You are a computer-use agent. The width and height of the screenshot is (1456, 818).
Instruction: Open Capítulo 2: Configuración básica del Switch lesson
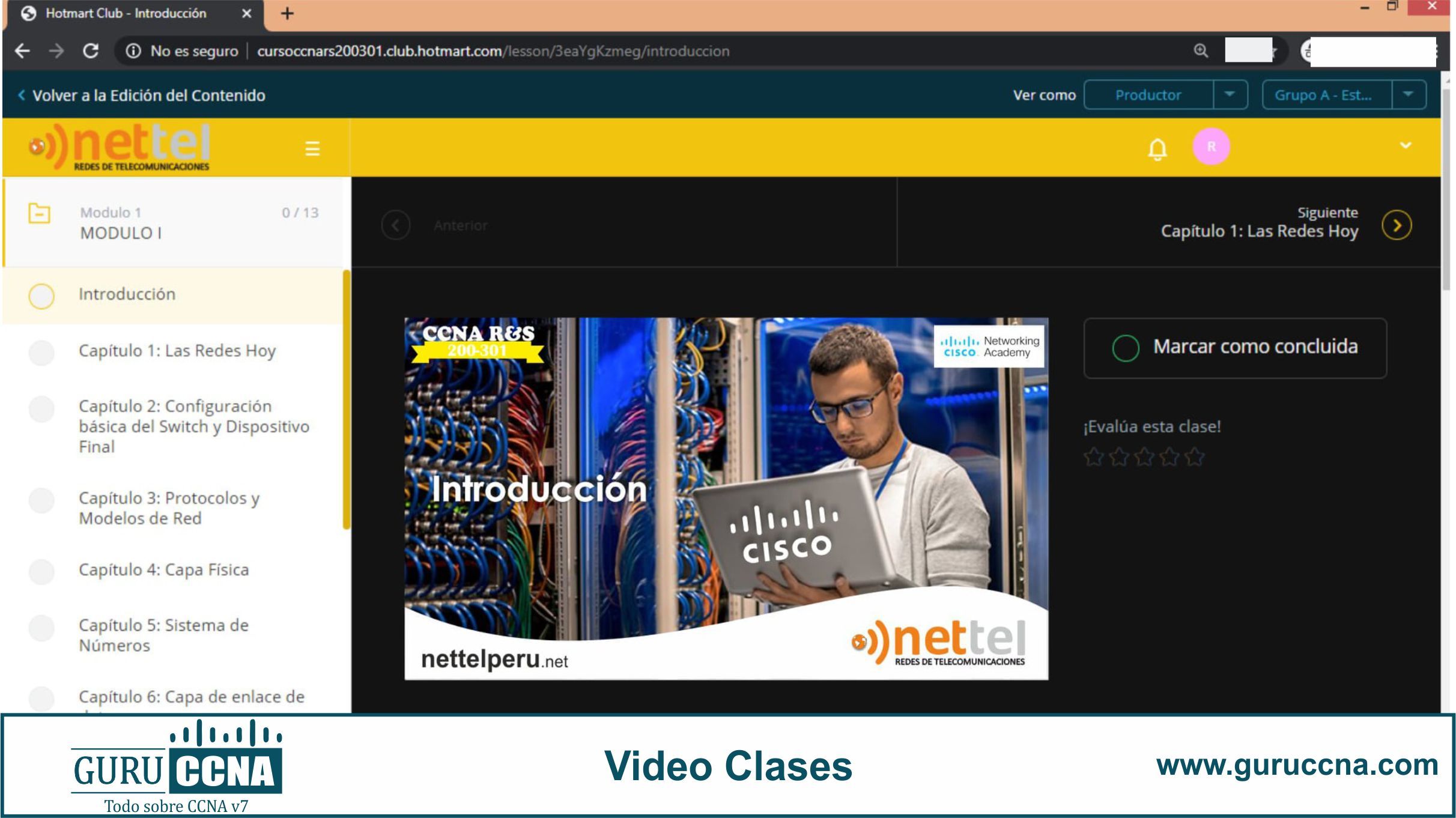click(193, 426)
